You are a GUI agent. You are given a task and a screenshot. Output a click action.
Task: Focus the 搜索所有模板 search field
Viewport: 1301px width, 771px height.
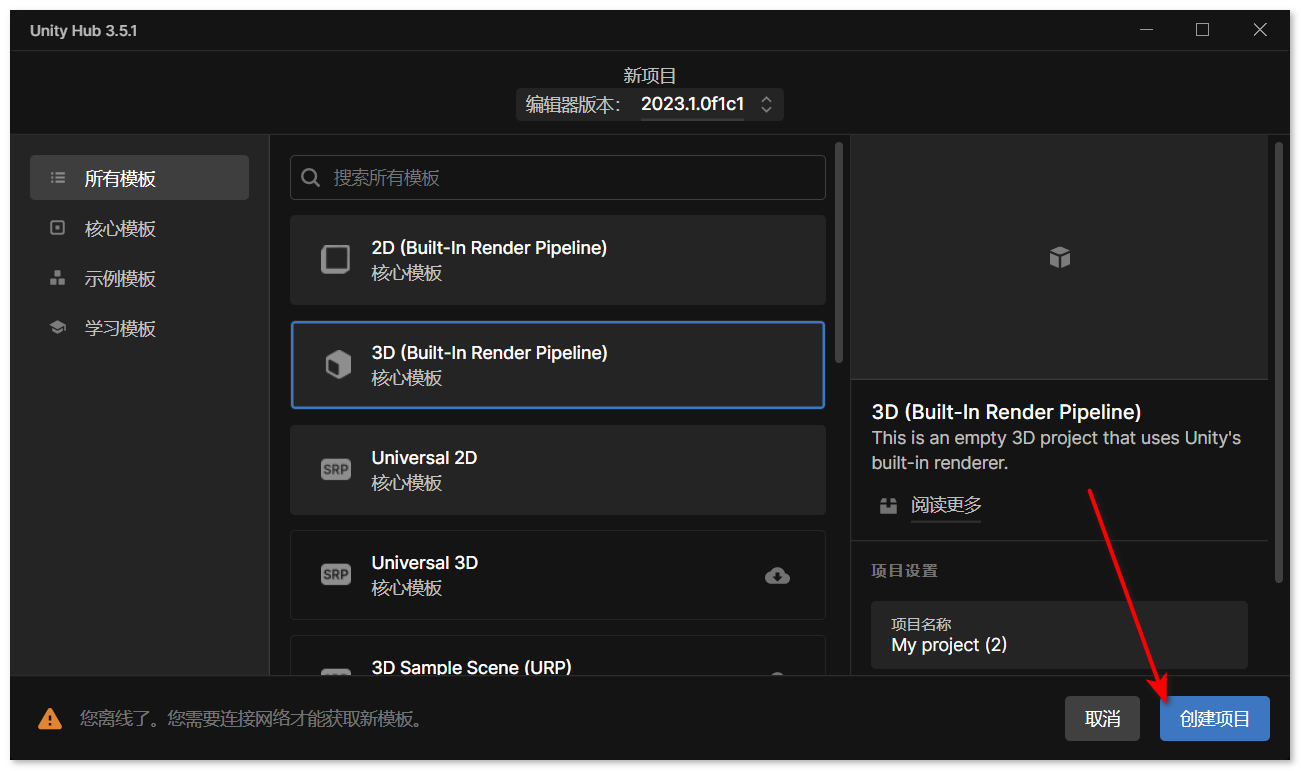point(558,178)
